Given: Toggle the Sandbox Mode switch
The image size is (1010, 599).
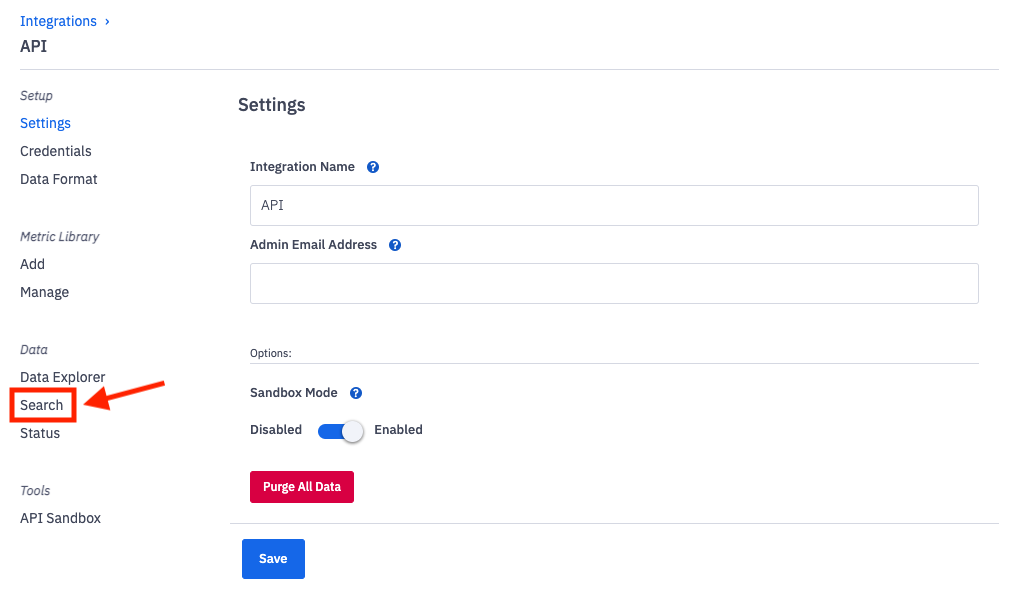Looking at the screenshot, I should tap(339, 430).
